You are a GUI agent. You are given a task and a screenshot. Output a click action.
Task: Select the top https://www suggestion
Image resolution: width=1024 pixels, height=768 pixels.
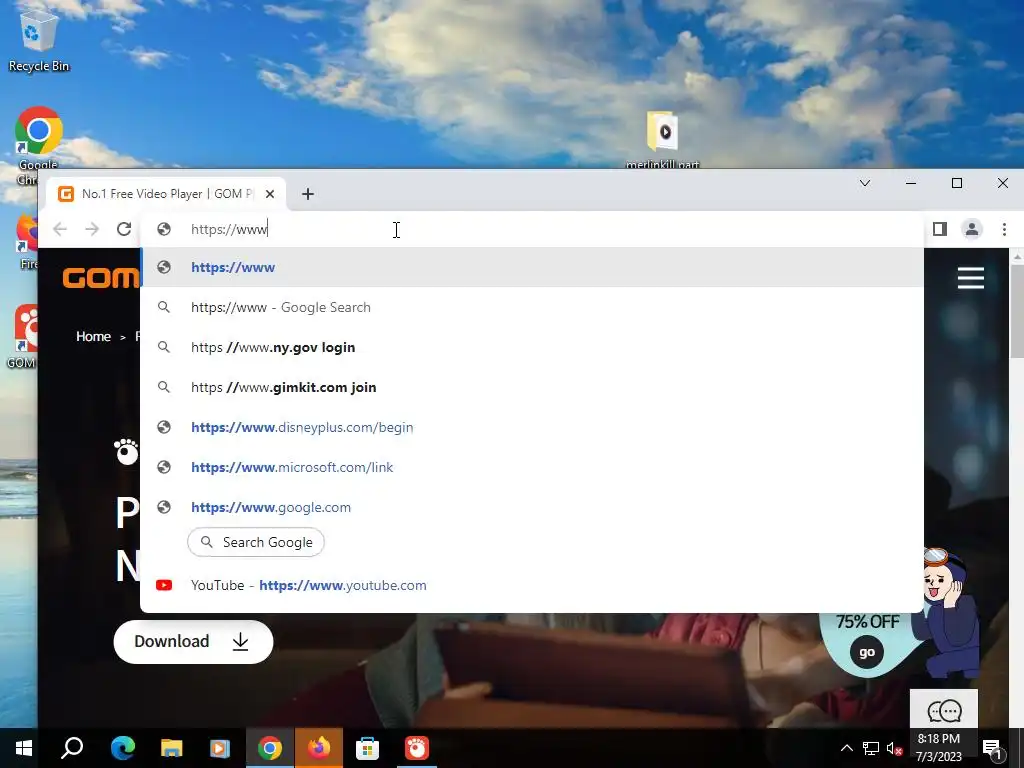[532, 267]
